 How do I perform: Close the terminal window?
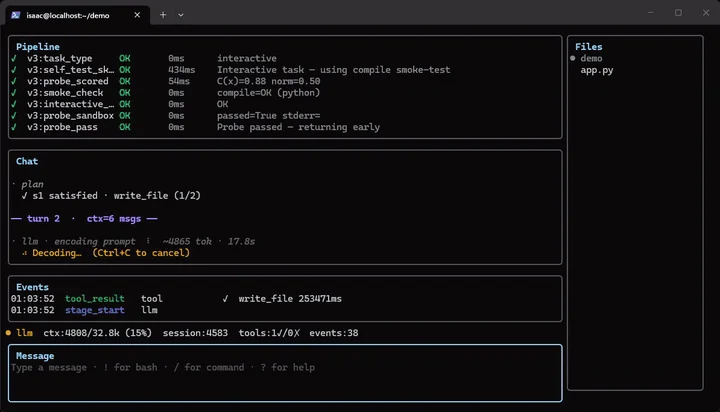tap(706, 13)
